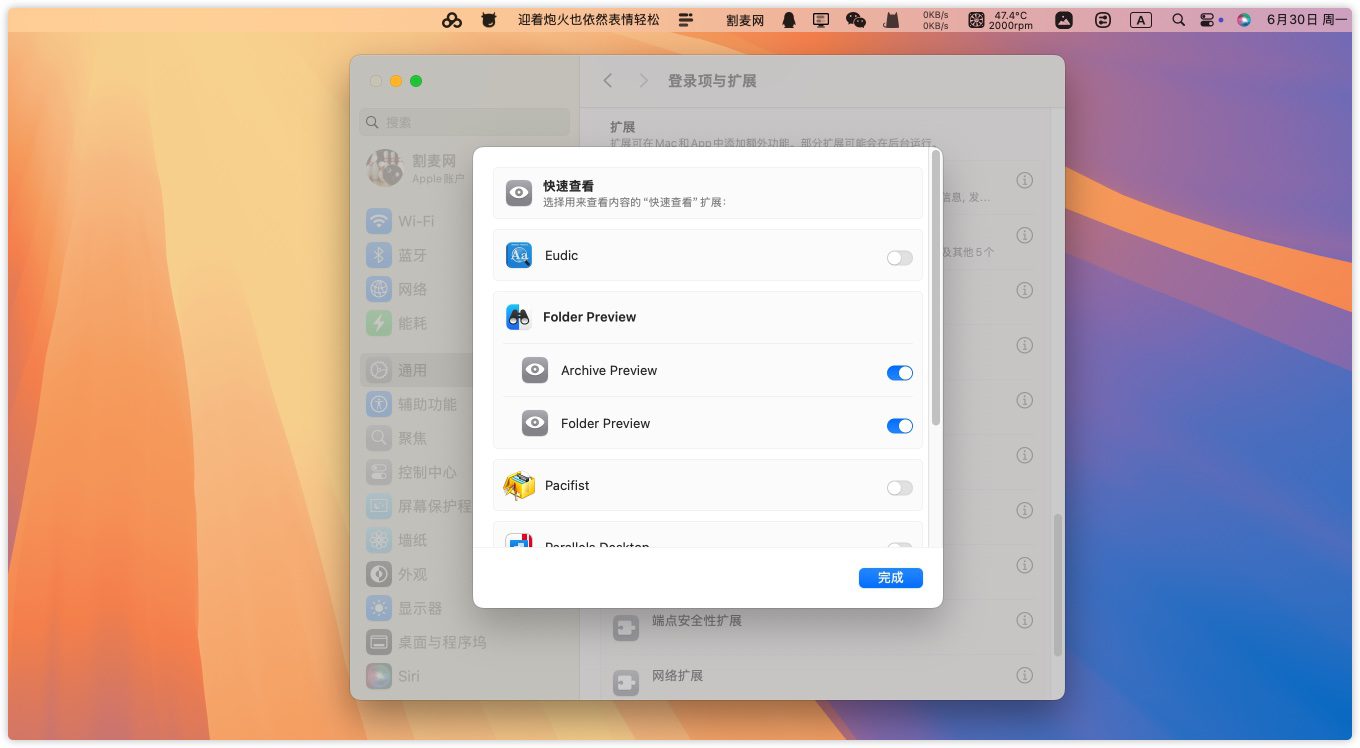Turn off the Archive Preview toggle
The height and width of the screenshot is (748, 1360).
coord(899,373)
